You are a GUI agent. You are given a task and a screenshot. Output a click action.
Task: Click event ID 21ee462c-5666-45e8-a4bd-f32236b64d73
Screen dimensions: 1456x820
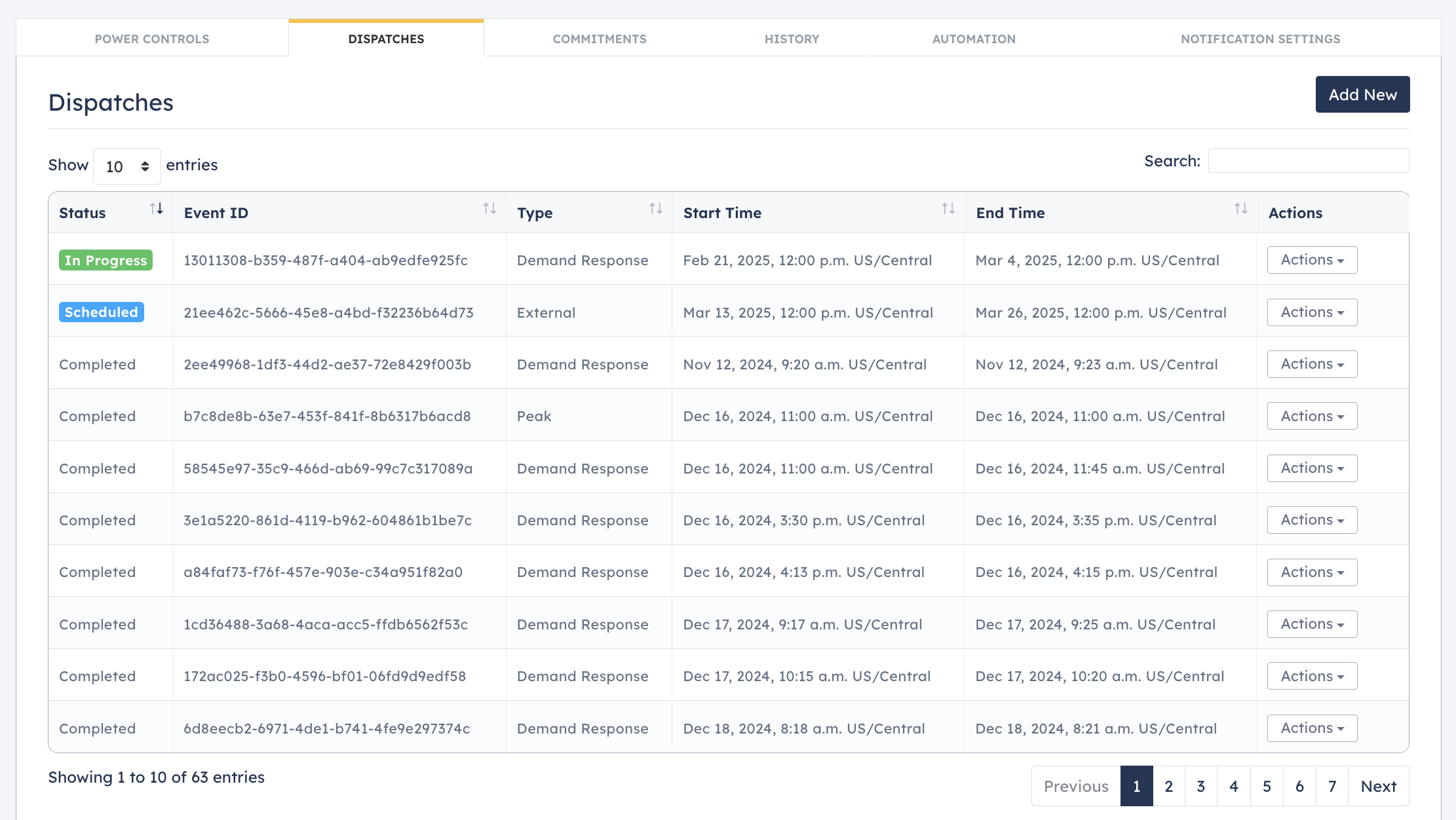pos(328,312)
